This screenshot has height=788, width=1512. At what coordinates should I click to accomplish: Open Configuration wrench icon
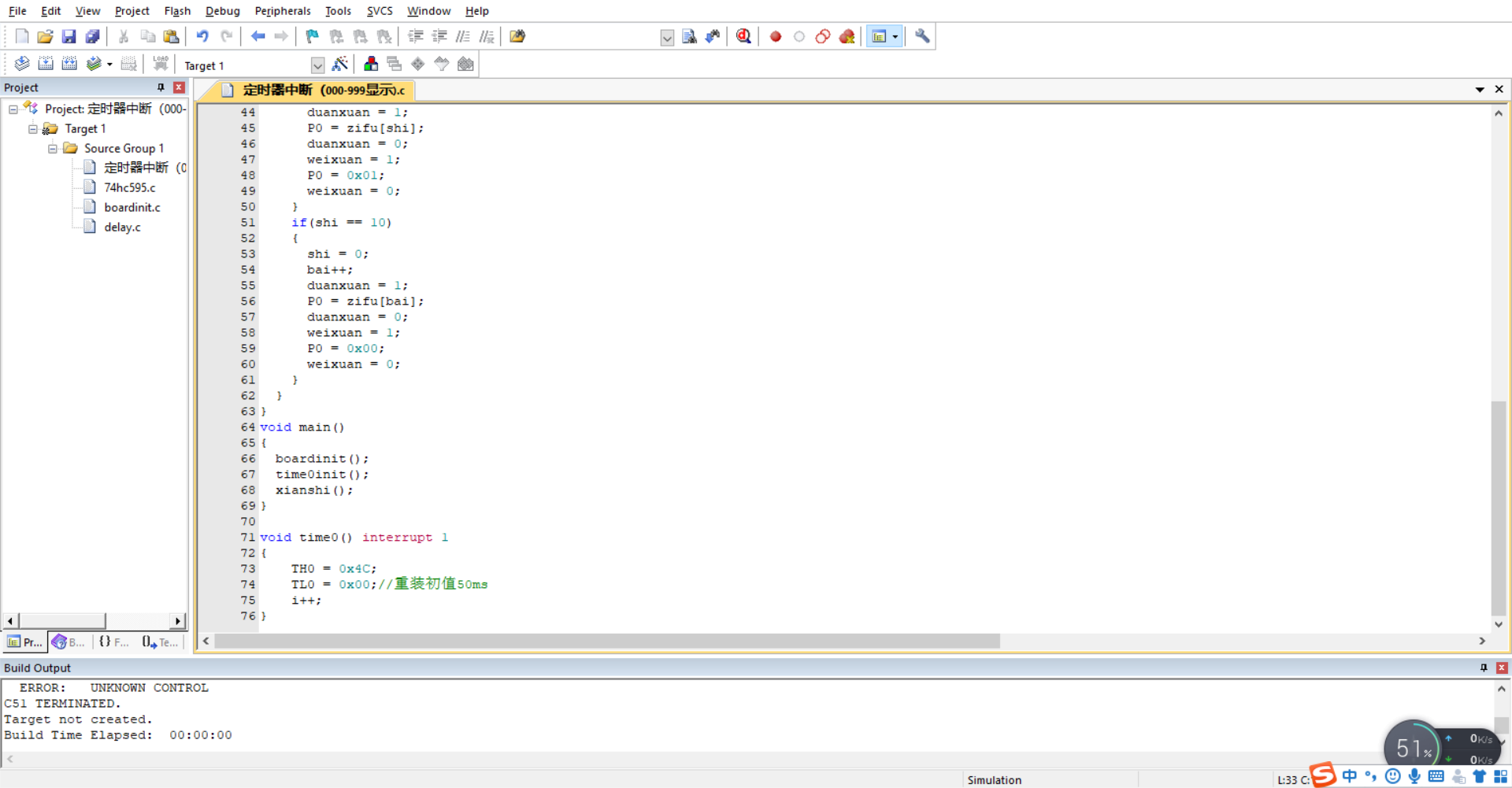coord(922,36)
